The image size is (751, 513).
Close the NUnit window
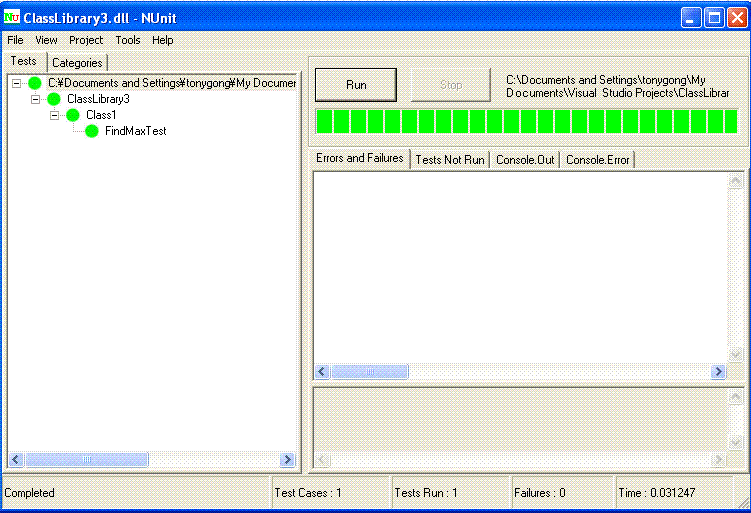tap(737, 18)
